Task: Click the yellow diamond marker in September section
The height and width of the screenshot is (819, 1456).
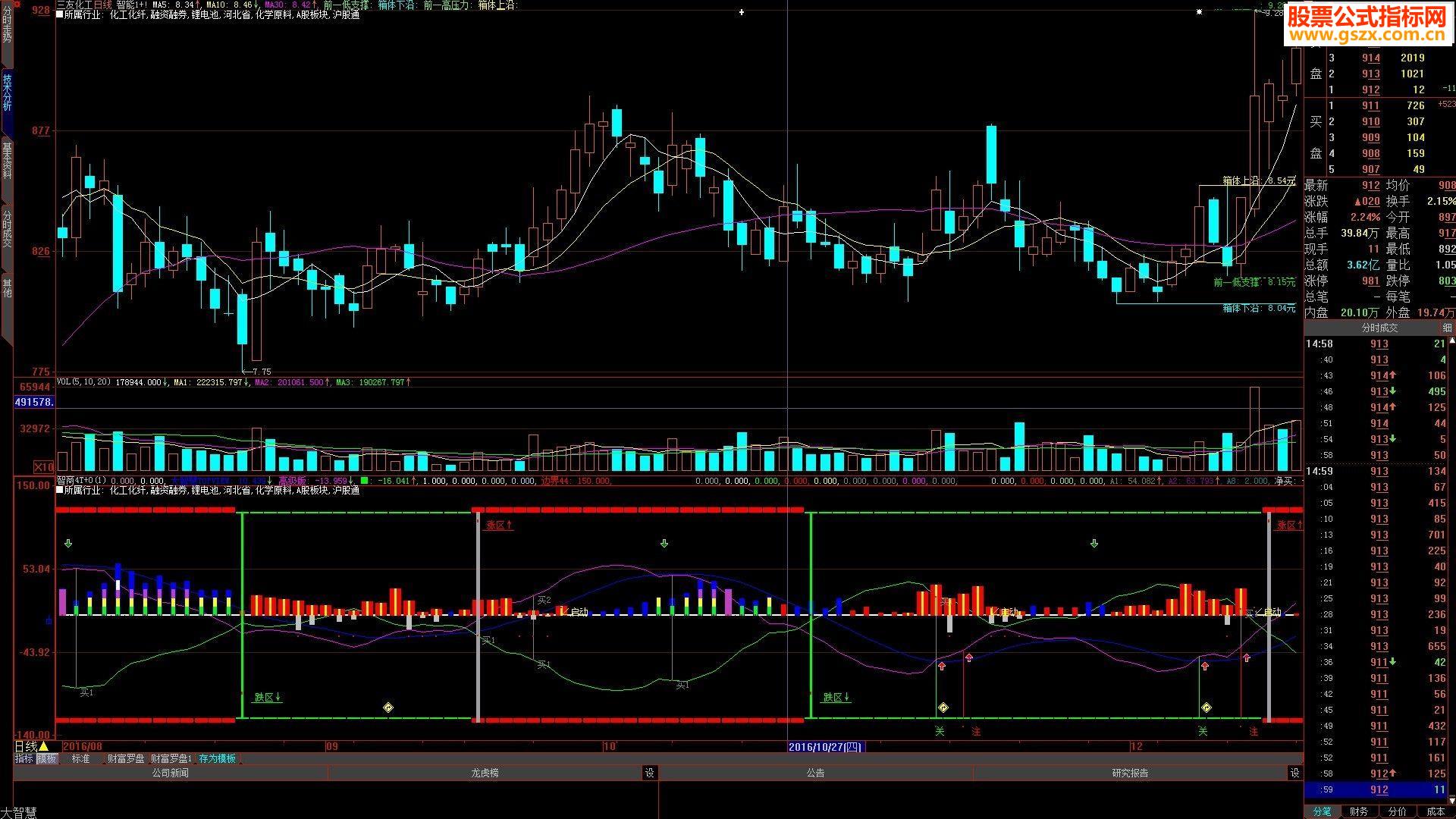Action: (x=388, y=708)
